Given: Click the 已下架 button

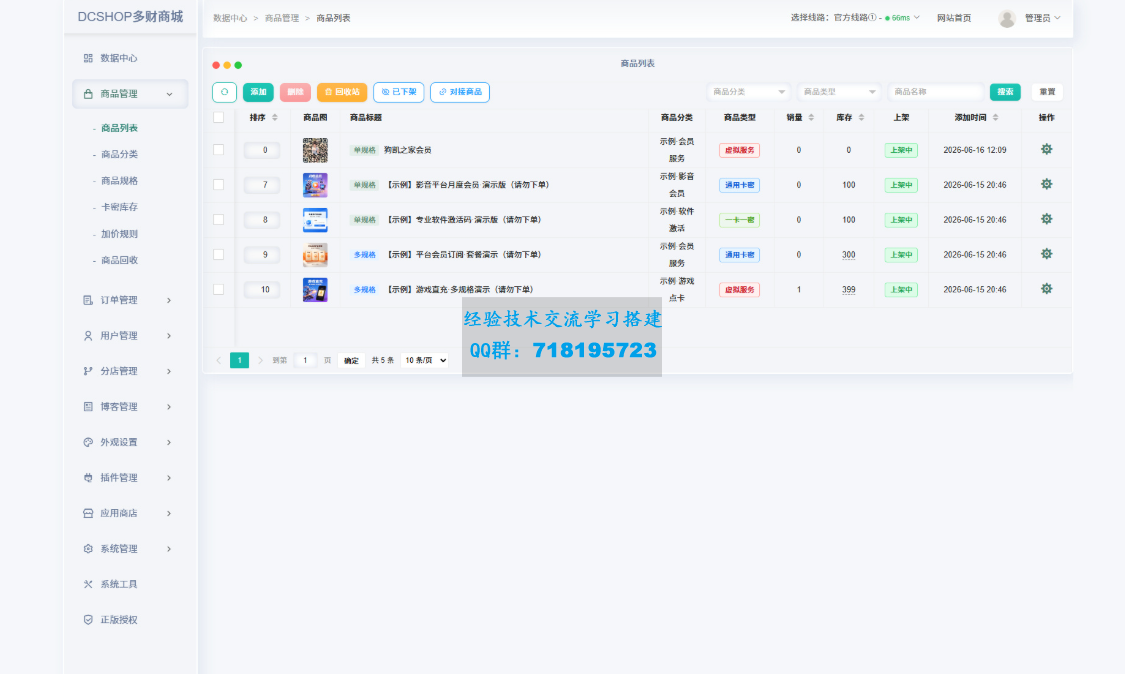Looking at the screenshot, I should click(399, 92).
